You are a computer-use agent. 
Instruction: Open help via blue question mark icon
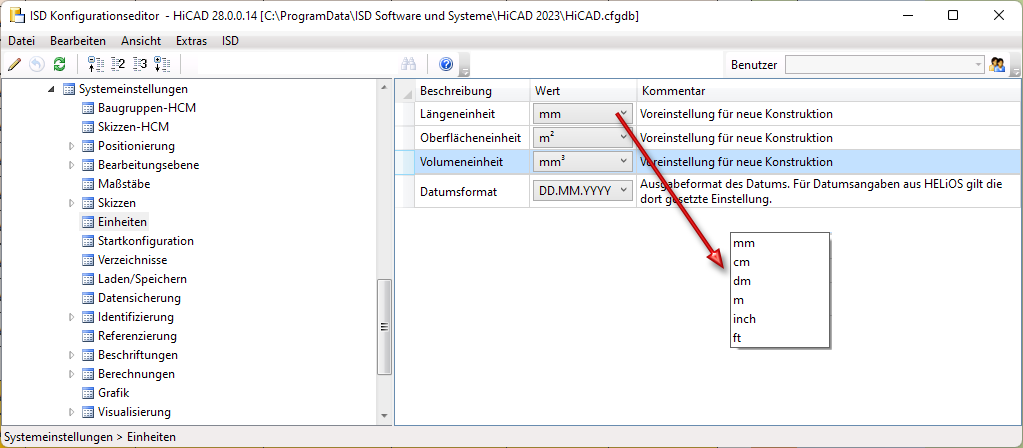446,64
